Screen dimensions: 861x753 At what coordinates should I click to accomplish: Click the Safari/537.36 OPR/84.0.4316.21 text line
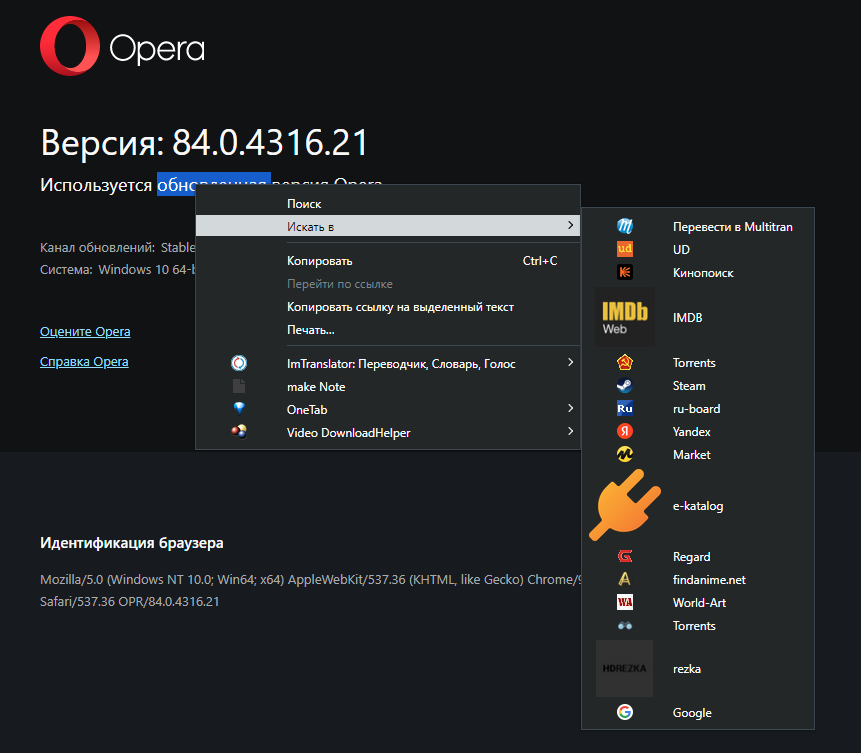[130, 602]
